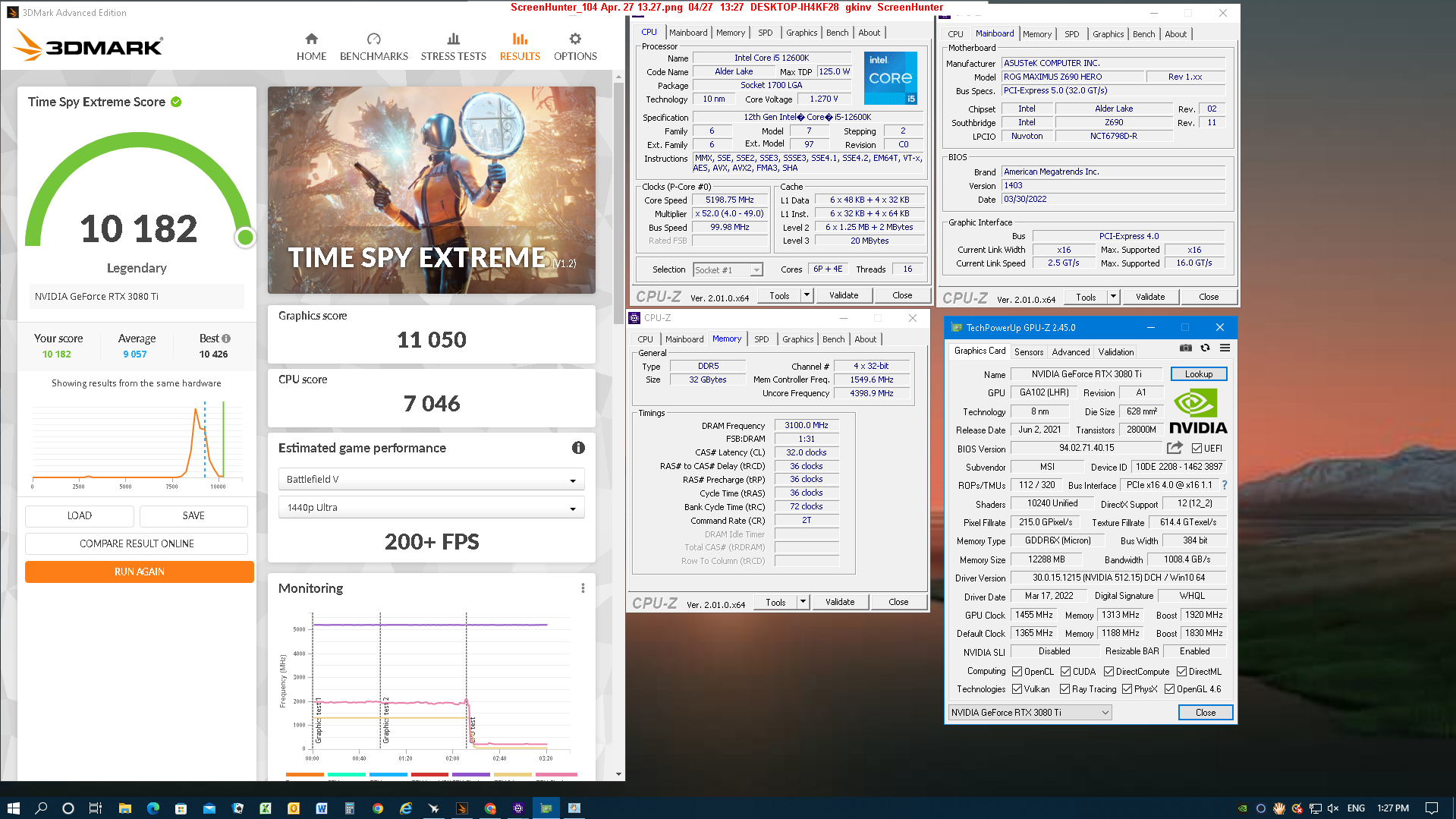Click info icon next to Best score
Image resolution: width=1456 pixels, height=819 pixels.
tap(226, 339)
